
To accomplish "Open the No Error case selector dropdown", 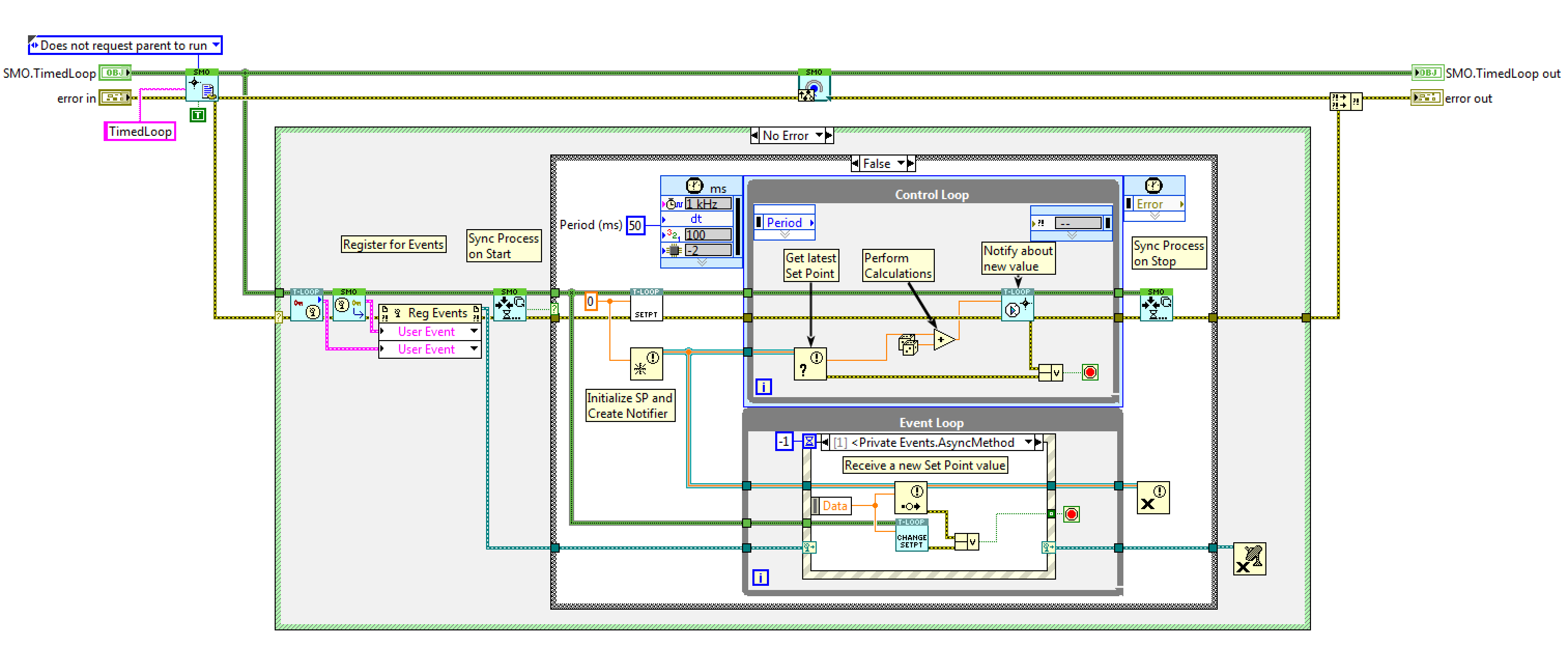I will (x=819, y=135).
